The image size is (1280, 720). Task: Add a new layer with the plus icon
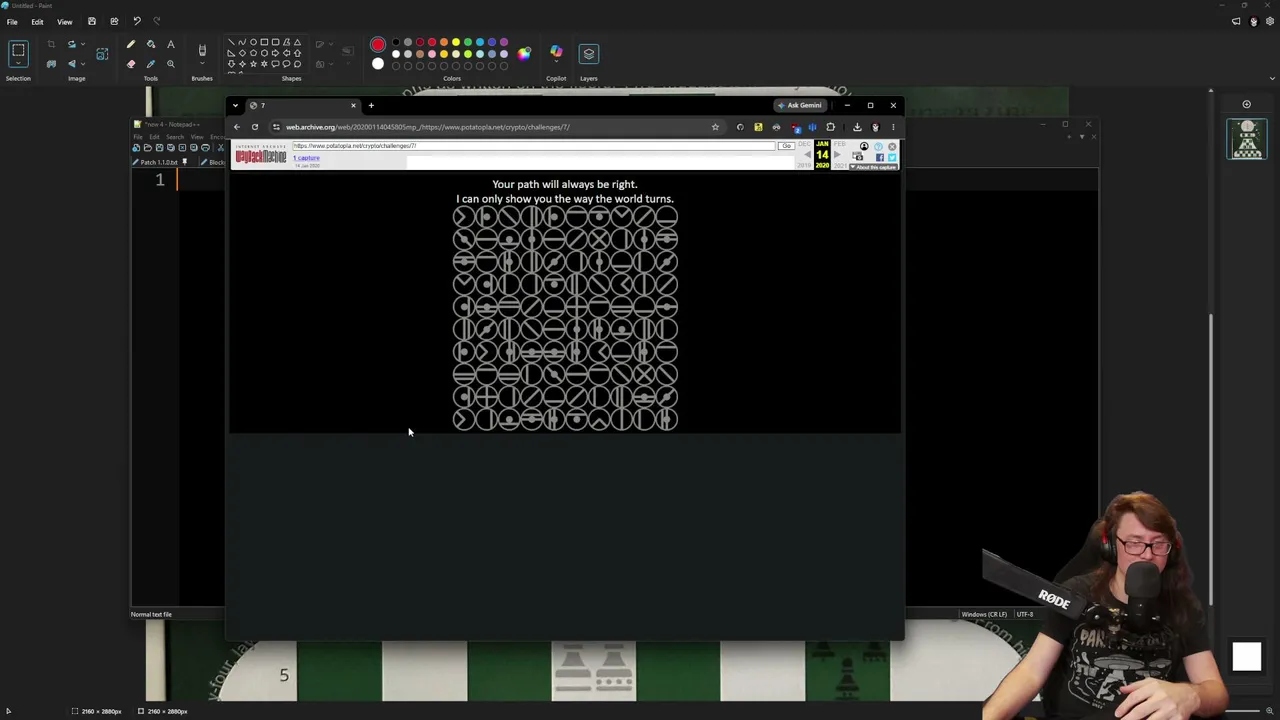1246,104
